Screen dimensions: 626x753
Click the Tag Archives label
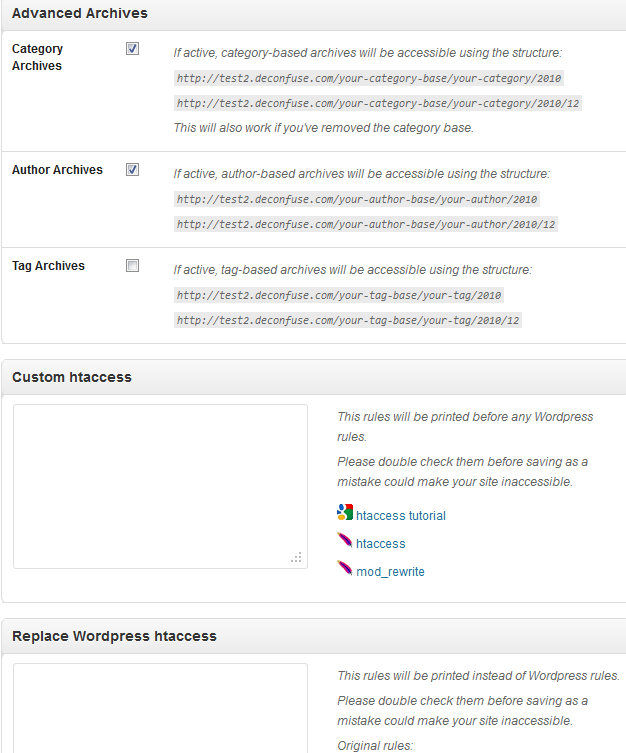(x=48, y=266)
